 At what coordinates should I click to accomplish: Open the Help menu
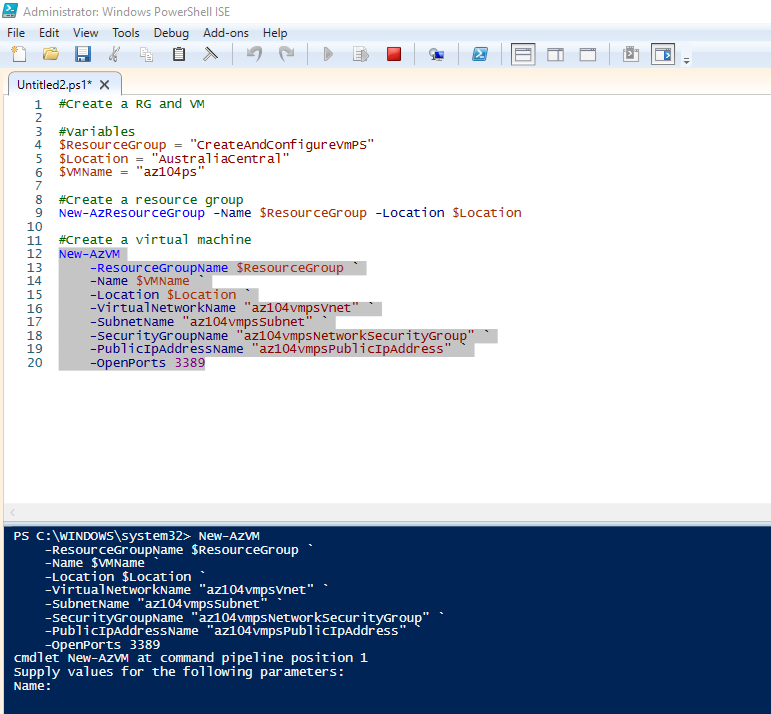[275, 33]
